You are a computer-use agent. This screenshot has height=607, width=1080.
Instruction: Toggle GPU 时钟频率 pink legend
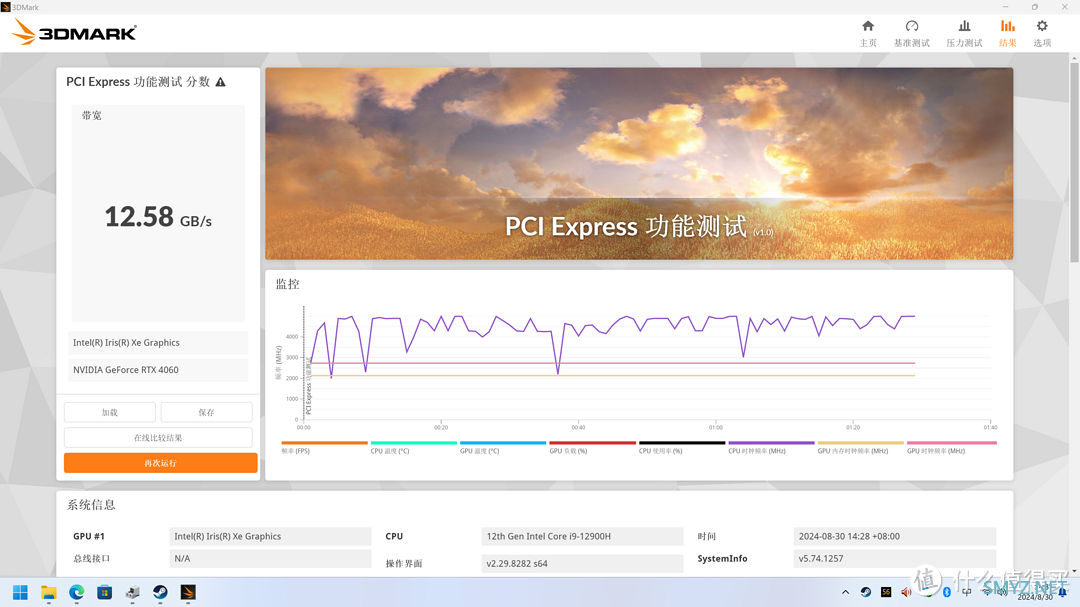coord(951,447)
